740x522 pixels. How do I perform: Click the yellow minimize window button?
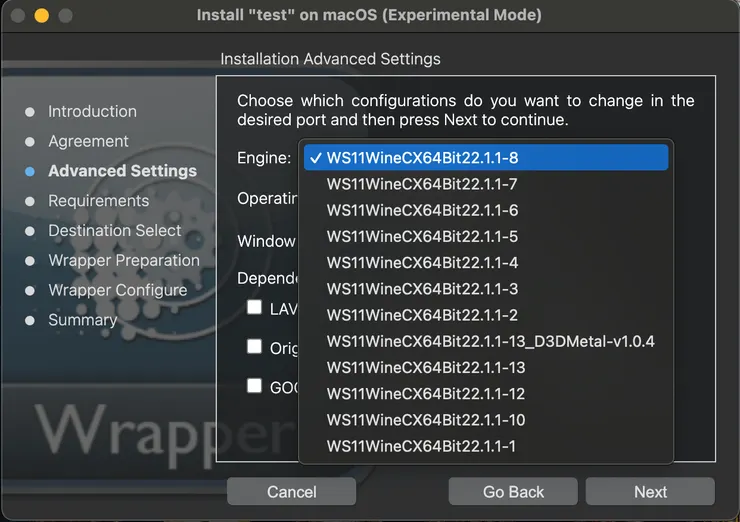(x=42, y=16)
